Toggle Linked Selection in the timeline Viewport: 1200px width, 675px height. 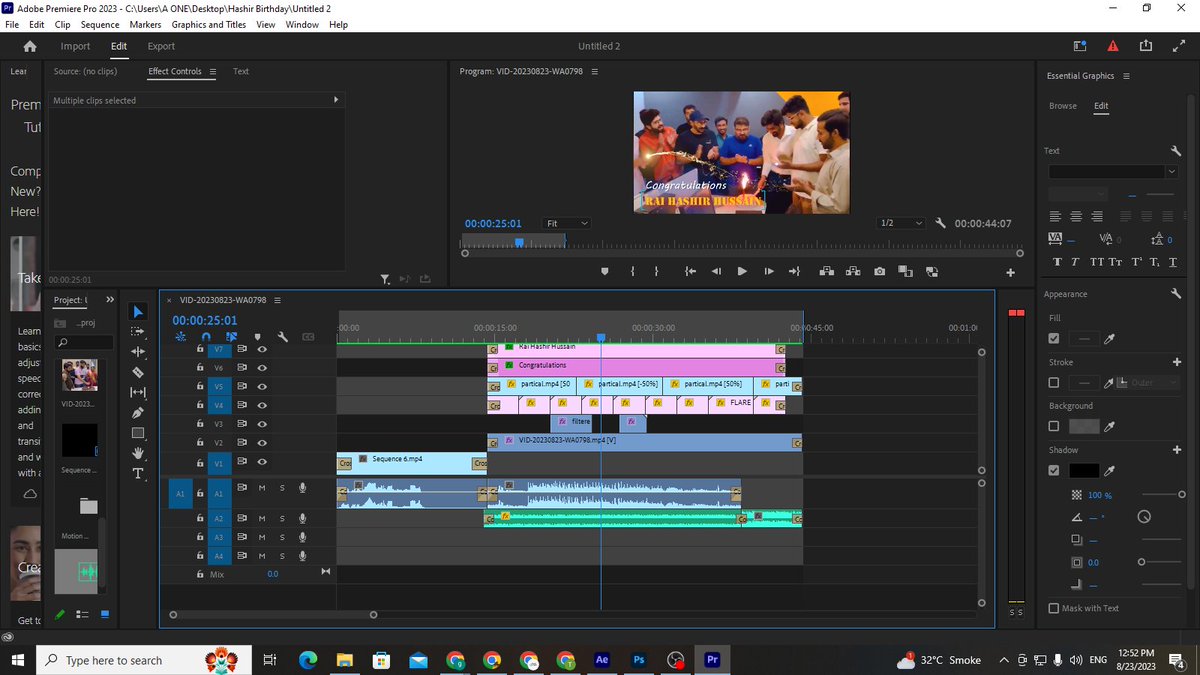231,337
